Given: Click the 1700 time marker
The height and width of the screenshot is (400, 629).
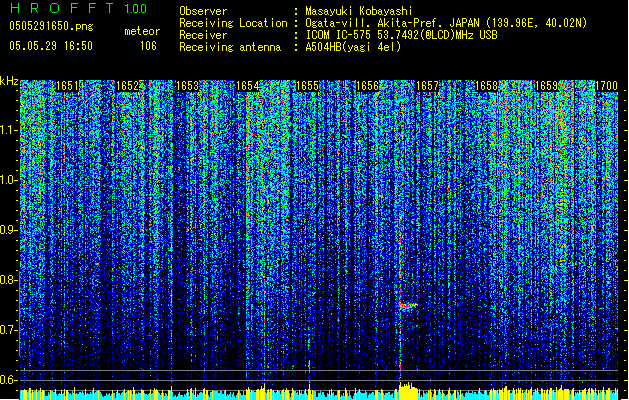Looking at the screenshot, I should point(606,86).
